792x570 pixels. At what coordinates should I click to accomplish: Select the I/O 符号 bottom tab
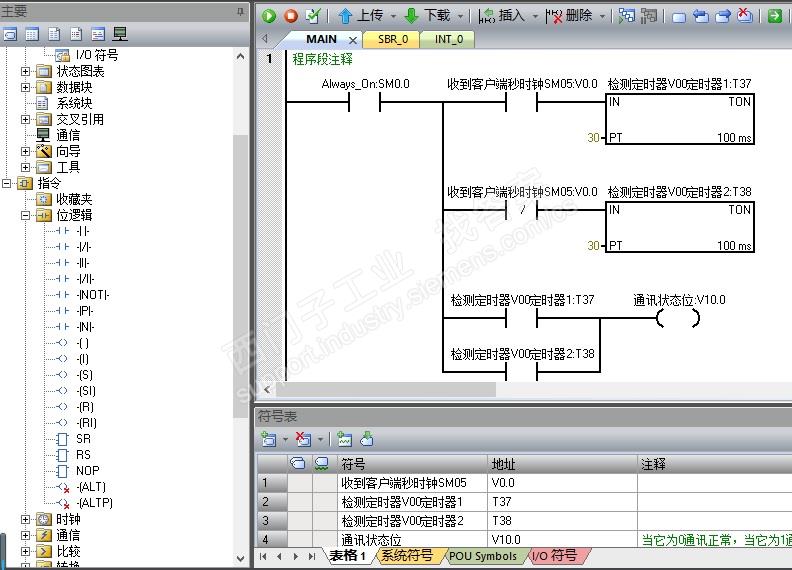(x=554, y=556)
